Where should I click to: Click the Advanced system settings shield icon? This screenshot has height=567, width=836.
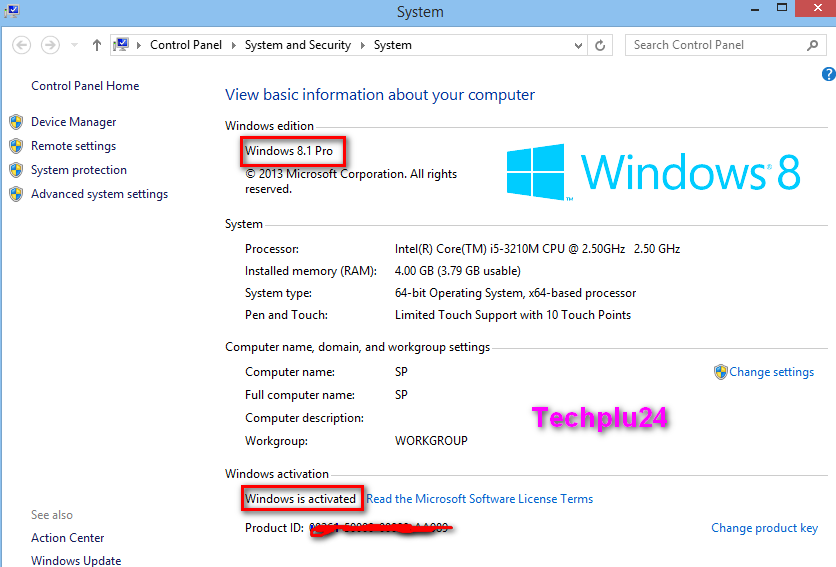click(16, 194)
